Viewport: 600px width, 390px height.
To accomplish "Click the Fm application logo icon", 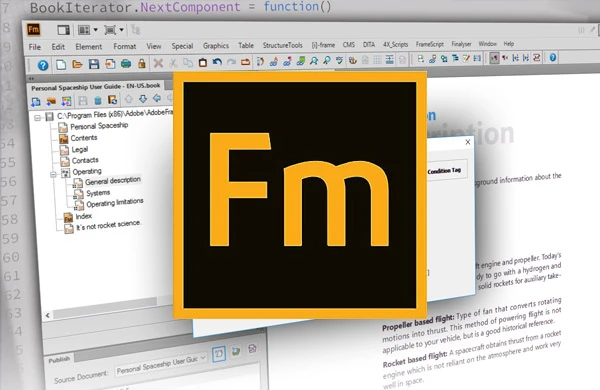I will click(34, 29).
